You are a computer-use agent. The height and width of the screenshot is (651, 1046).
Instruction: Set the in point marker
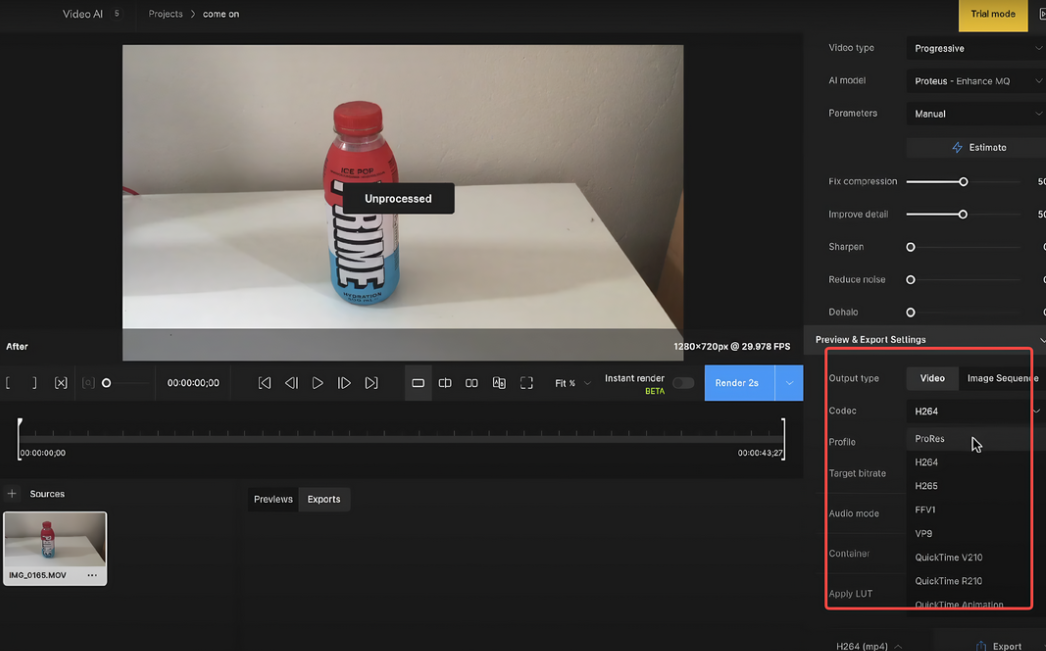9,383
